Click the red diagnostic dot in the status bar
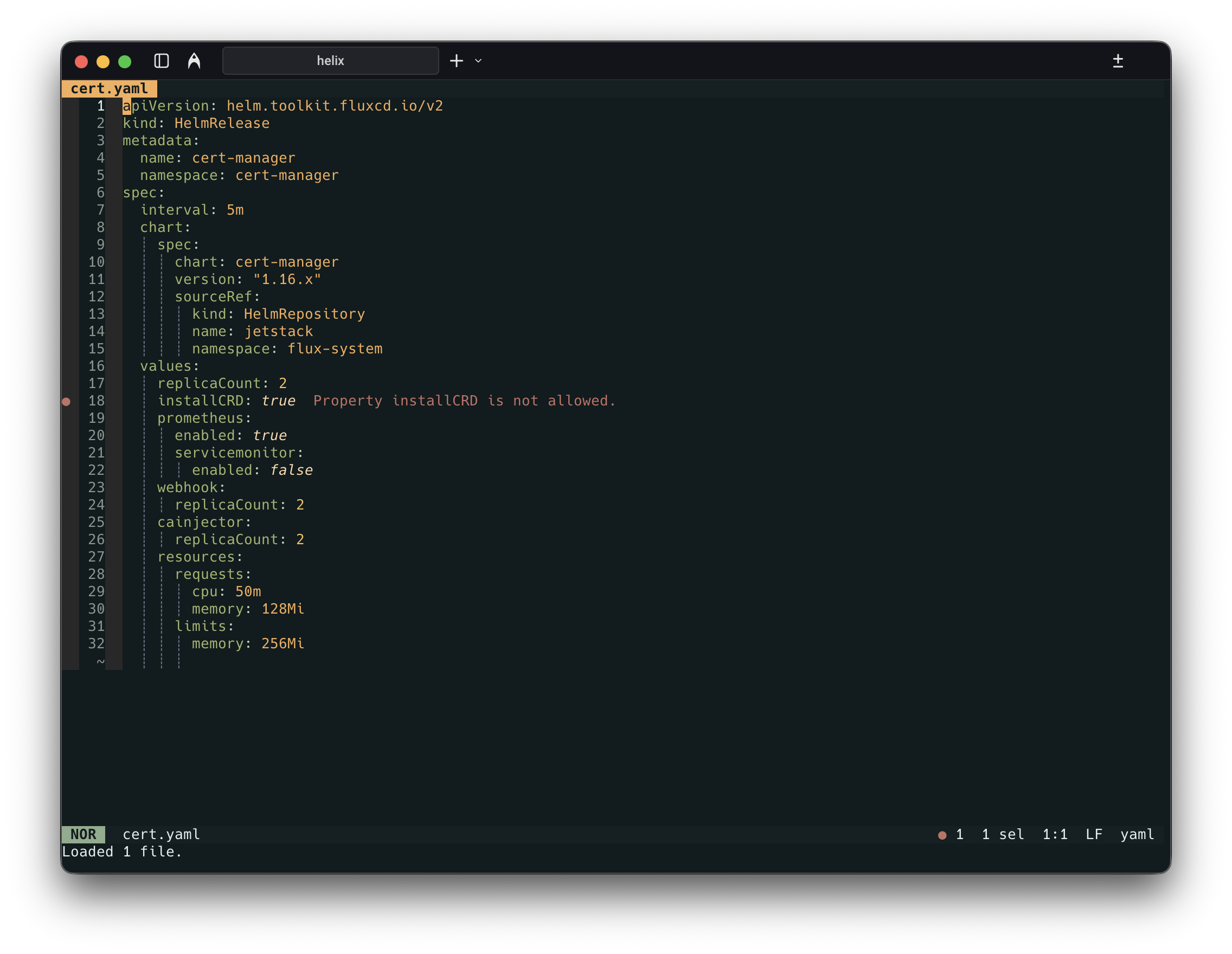This screenshot has width=1232, height=954. 942,835
